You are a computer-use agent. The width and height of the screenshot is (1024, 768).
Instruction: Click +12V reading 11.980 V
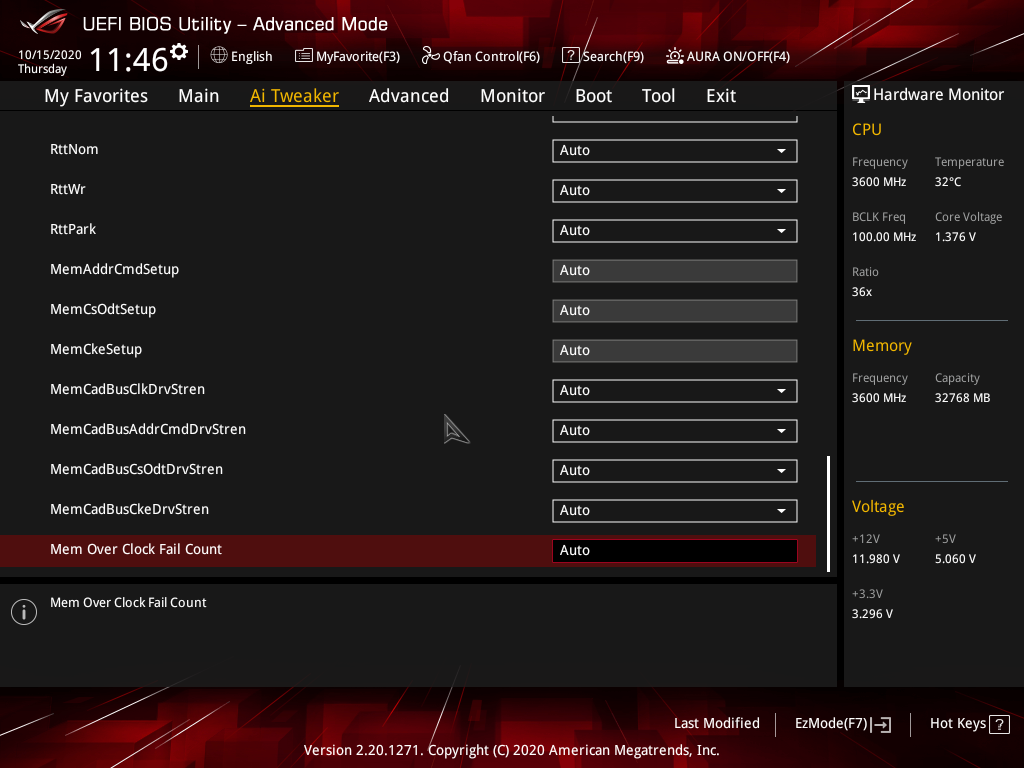(x=876, y=558)
